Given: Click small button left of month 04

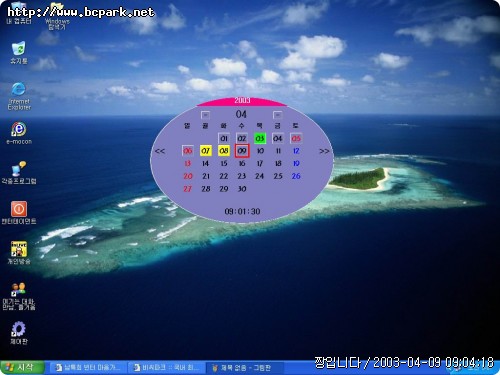Looking at the screenshot, I should click(x=205, y=115).
